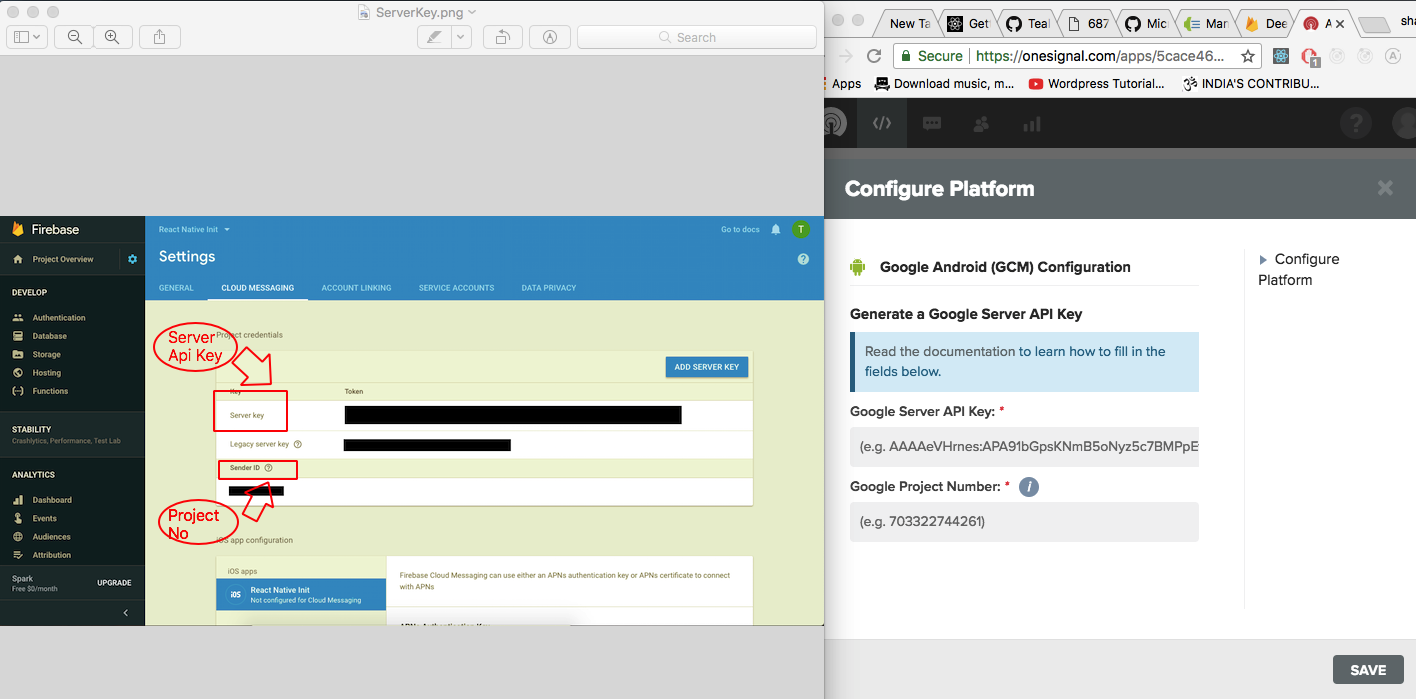The image size is (1416, 699).
Task: Click the UPGRADE link in Firebase sidebar
Action: [114, 583]
